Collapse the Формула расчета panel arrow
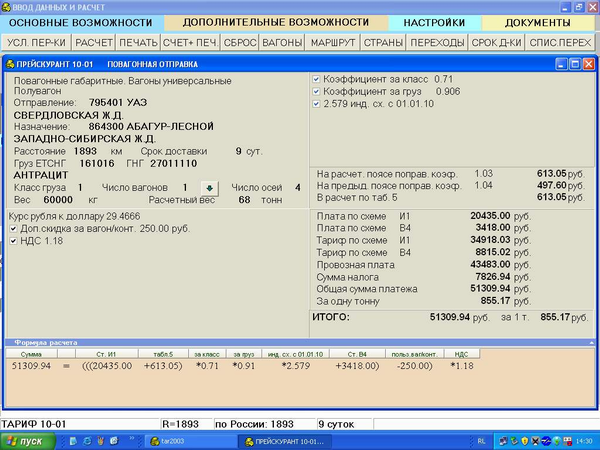Screen dimensions: 600x450 click(x=592, y=343)
